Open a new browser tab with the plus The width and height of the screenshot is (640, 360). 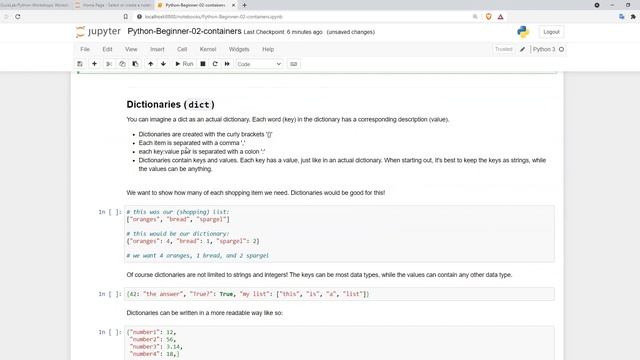coord(244,5)
